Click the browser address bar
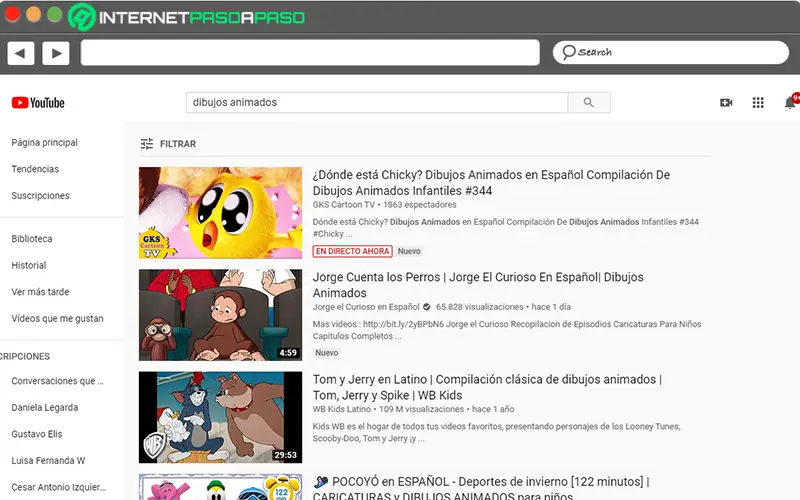 tap(310, 53)
